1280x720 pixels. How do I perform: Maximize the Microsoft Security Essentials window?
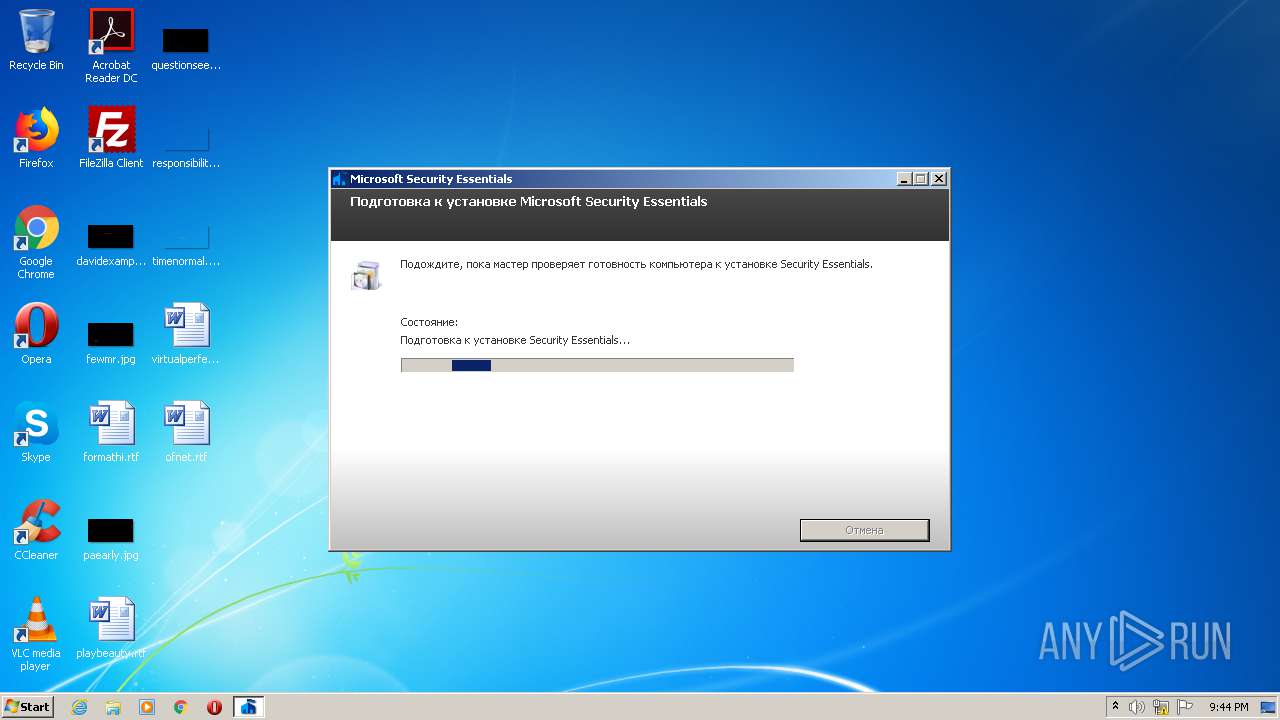pos(921,179)
